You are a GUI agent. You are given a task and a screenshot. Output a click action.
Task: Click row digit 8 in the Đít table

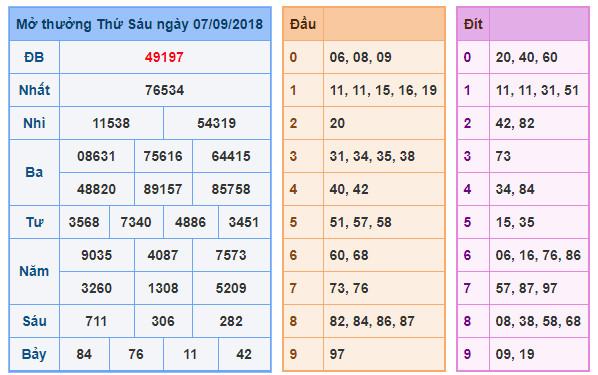[467, 321]
